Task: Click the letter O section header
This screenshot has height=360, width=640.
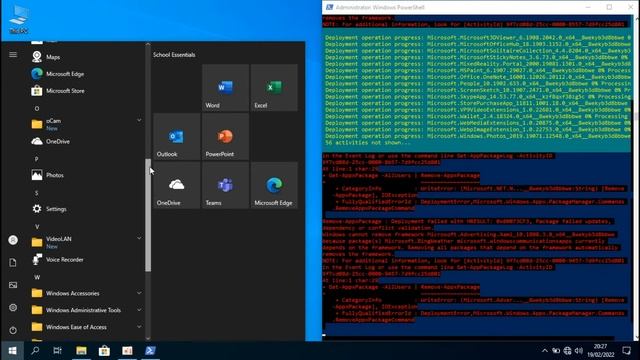Action: point(37,109)
